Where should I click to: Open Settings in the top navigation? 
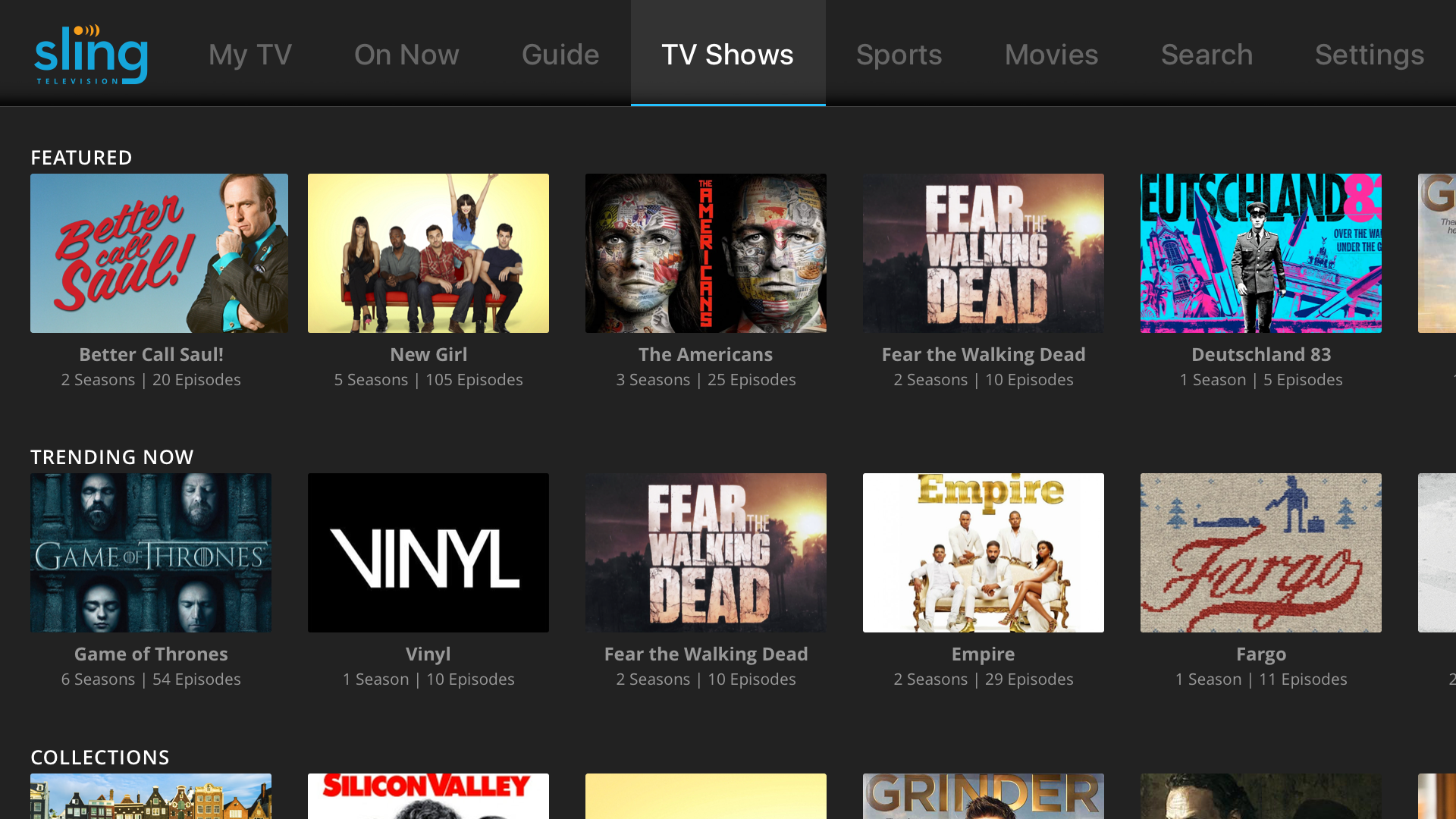click(1370, 55)
